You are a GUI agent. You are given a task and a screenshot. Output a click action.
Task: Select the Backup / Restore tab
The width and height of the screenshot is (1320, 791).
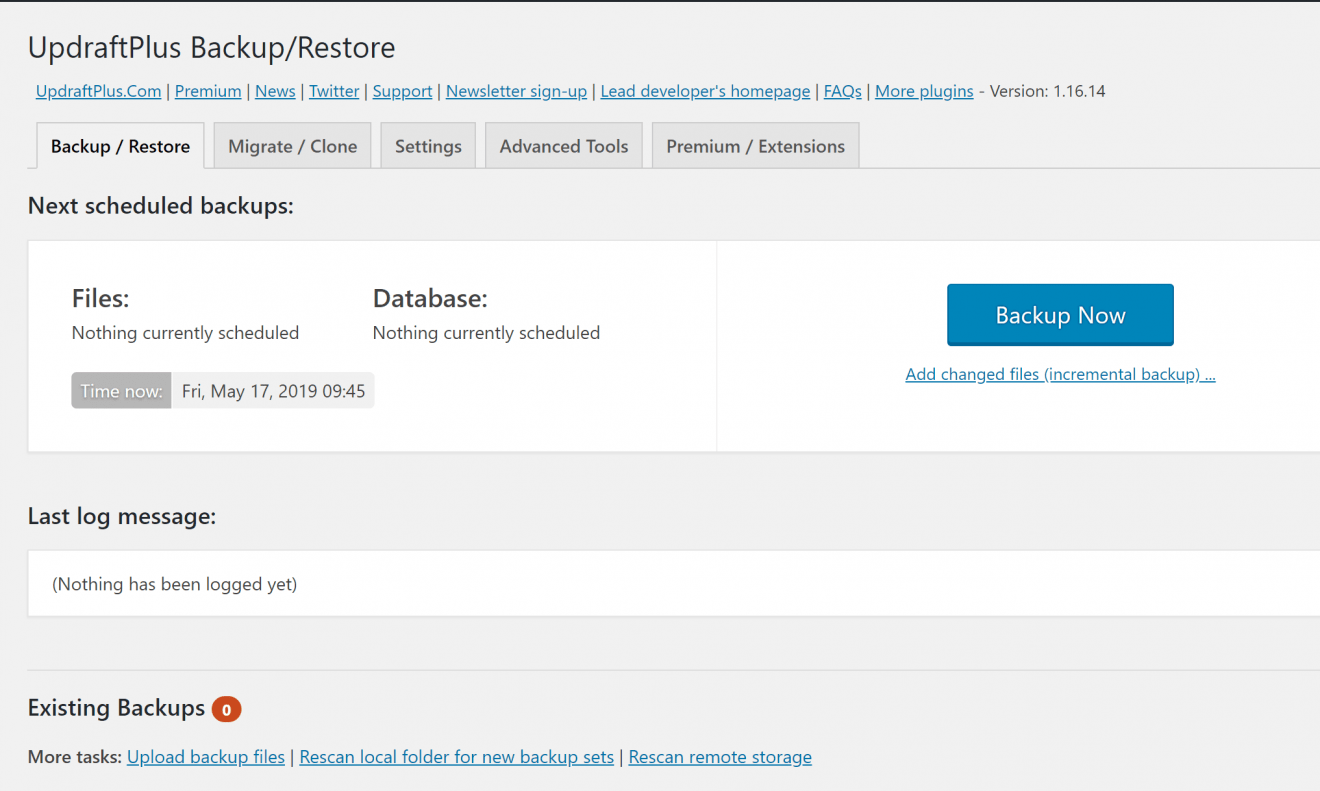(x=119, y=145)
